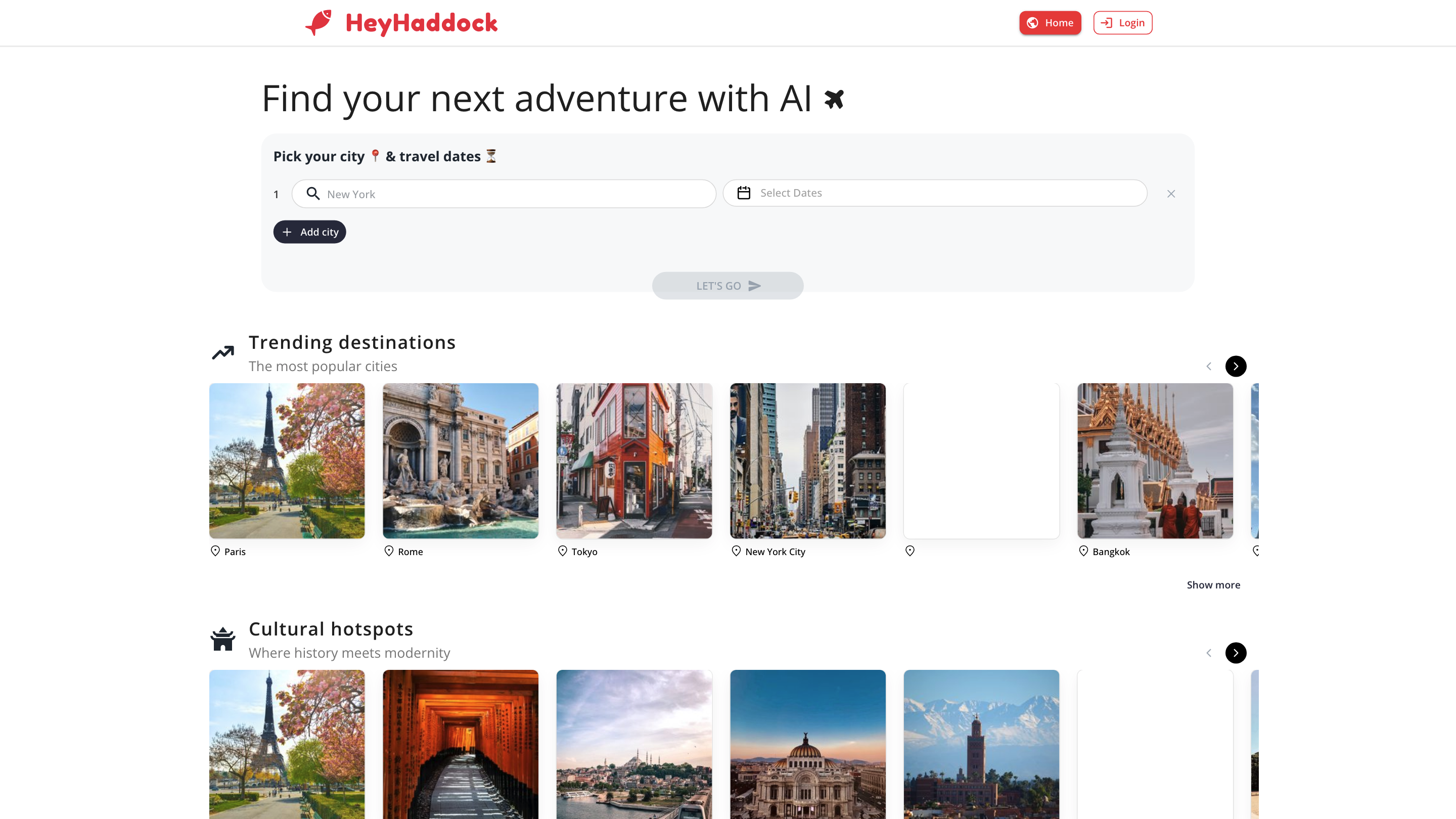
Task: Open the Home navigation button
Action: pos(1050,23)
